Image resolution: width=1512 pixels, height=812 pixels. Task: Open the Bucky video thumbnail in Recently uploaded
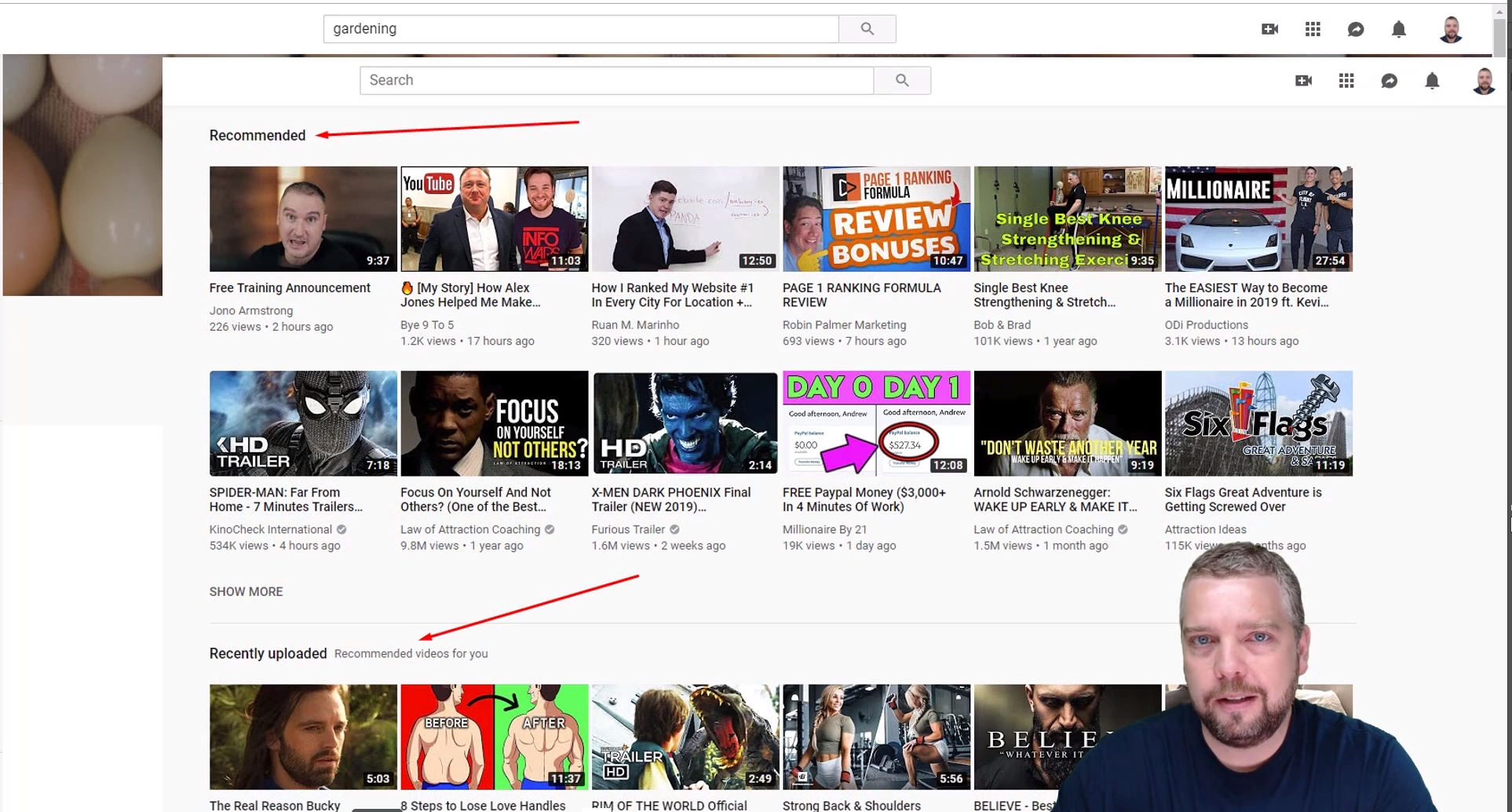pyautogui.click(x=303, y=737)
